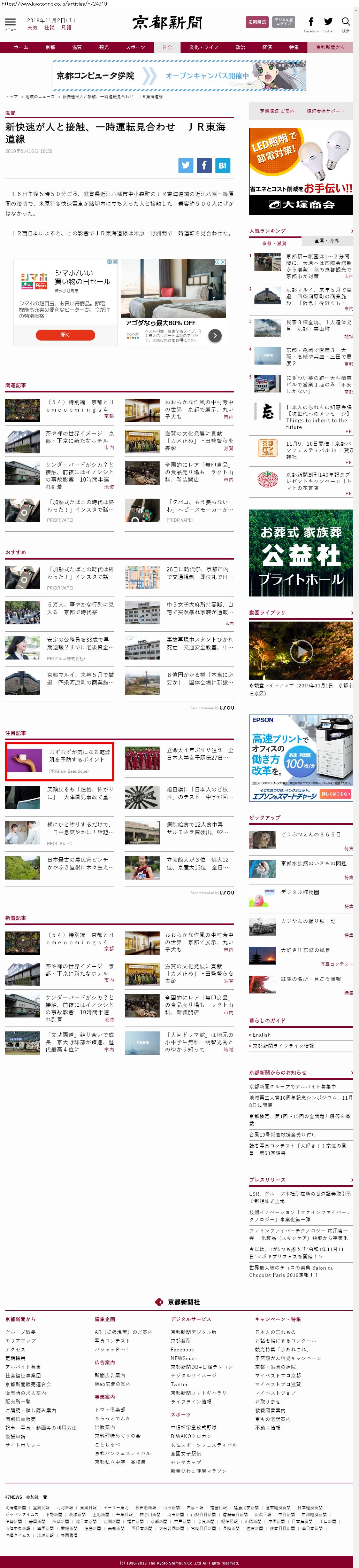The image size is (359, 1568).
Task: Expand the 動画ライブラリ section arrow
Action: pos(352,613)
